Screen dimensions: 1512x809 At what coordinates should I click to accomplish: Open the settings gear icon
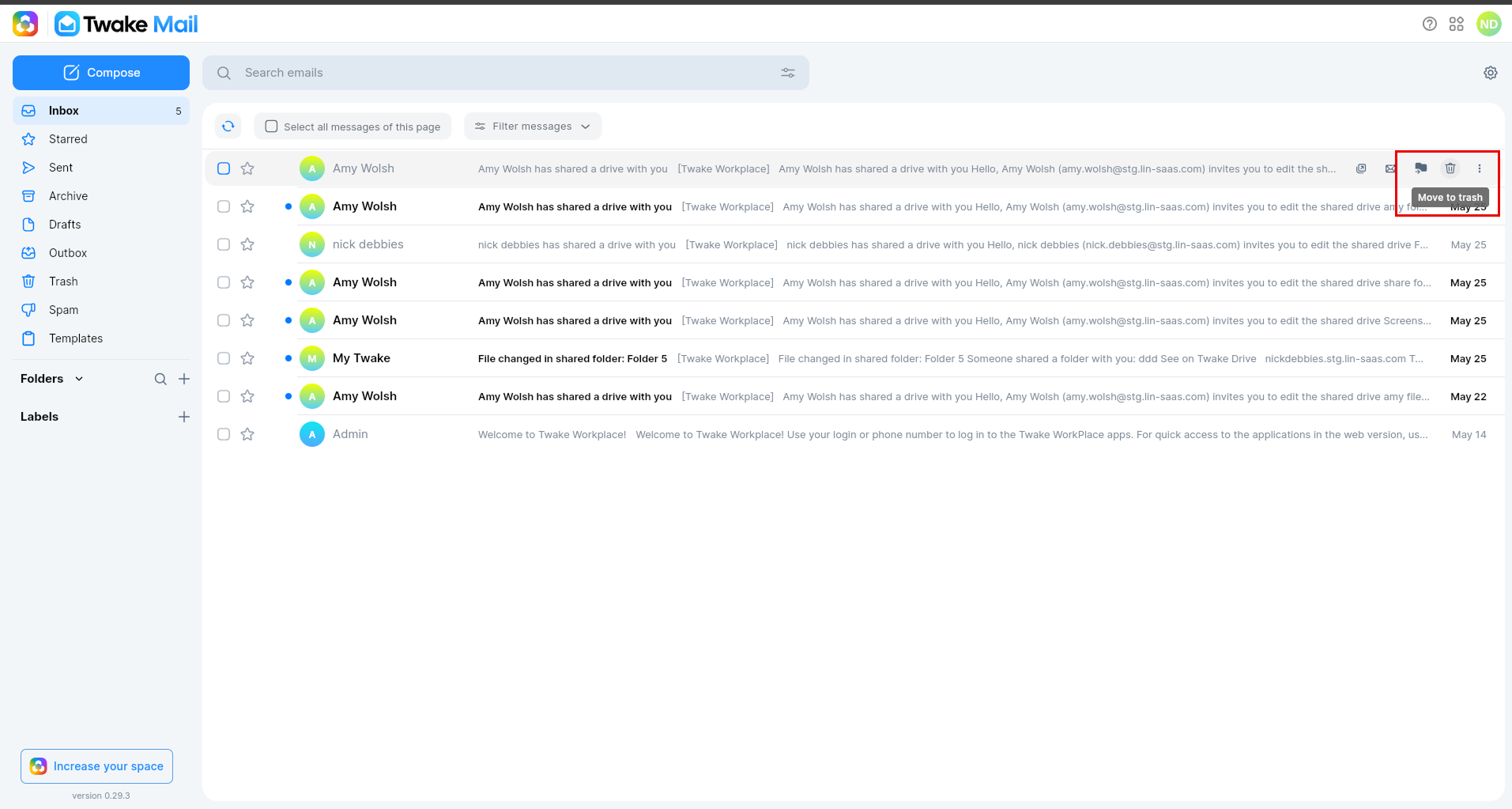[x=1491, y=73]
